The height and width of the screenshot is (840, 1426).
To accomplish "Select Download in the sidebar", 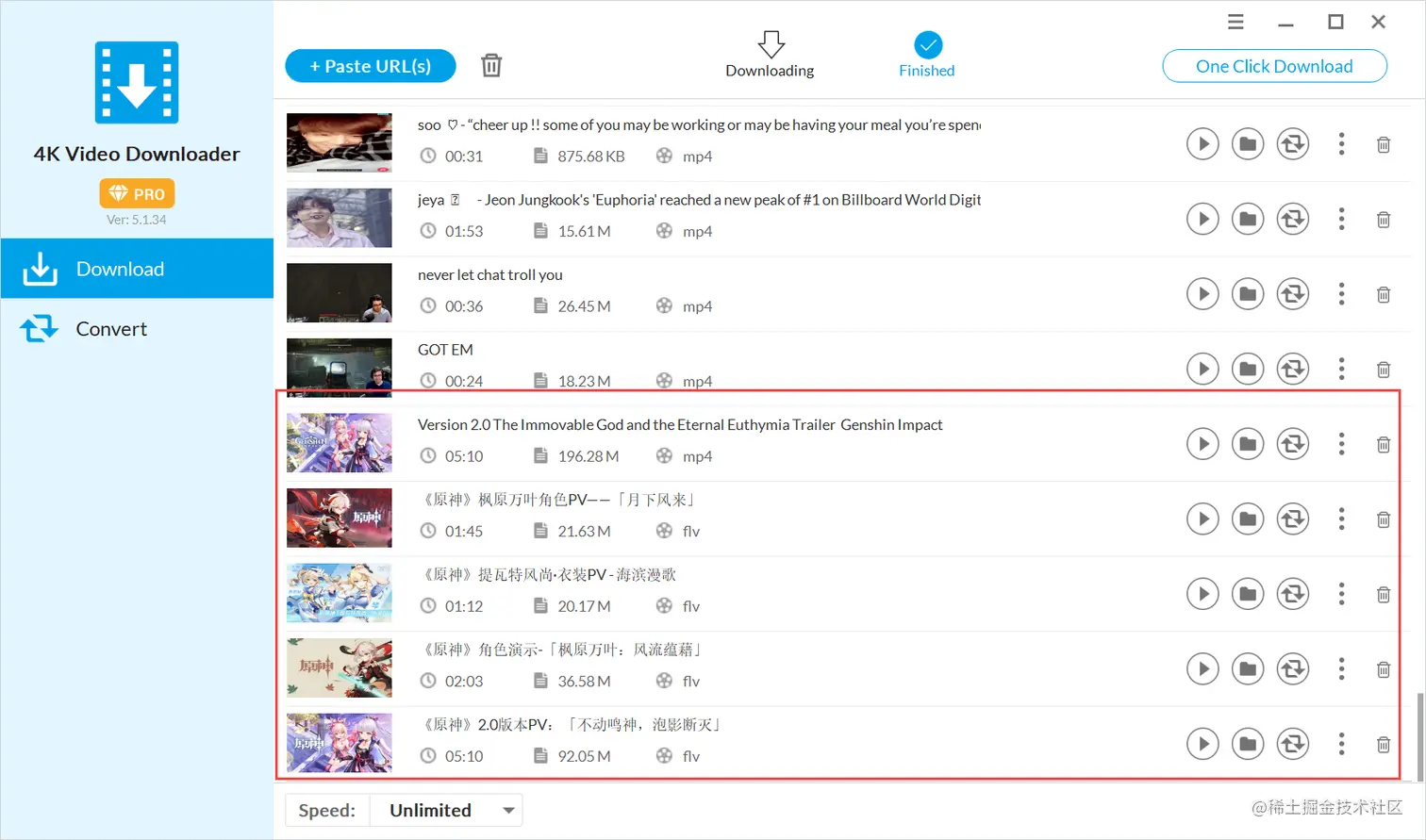I will (x=137, y=269).
